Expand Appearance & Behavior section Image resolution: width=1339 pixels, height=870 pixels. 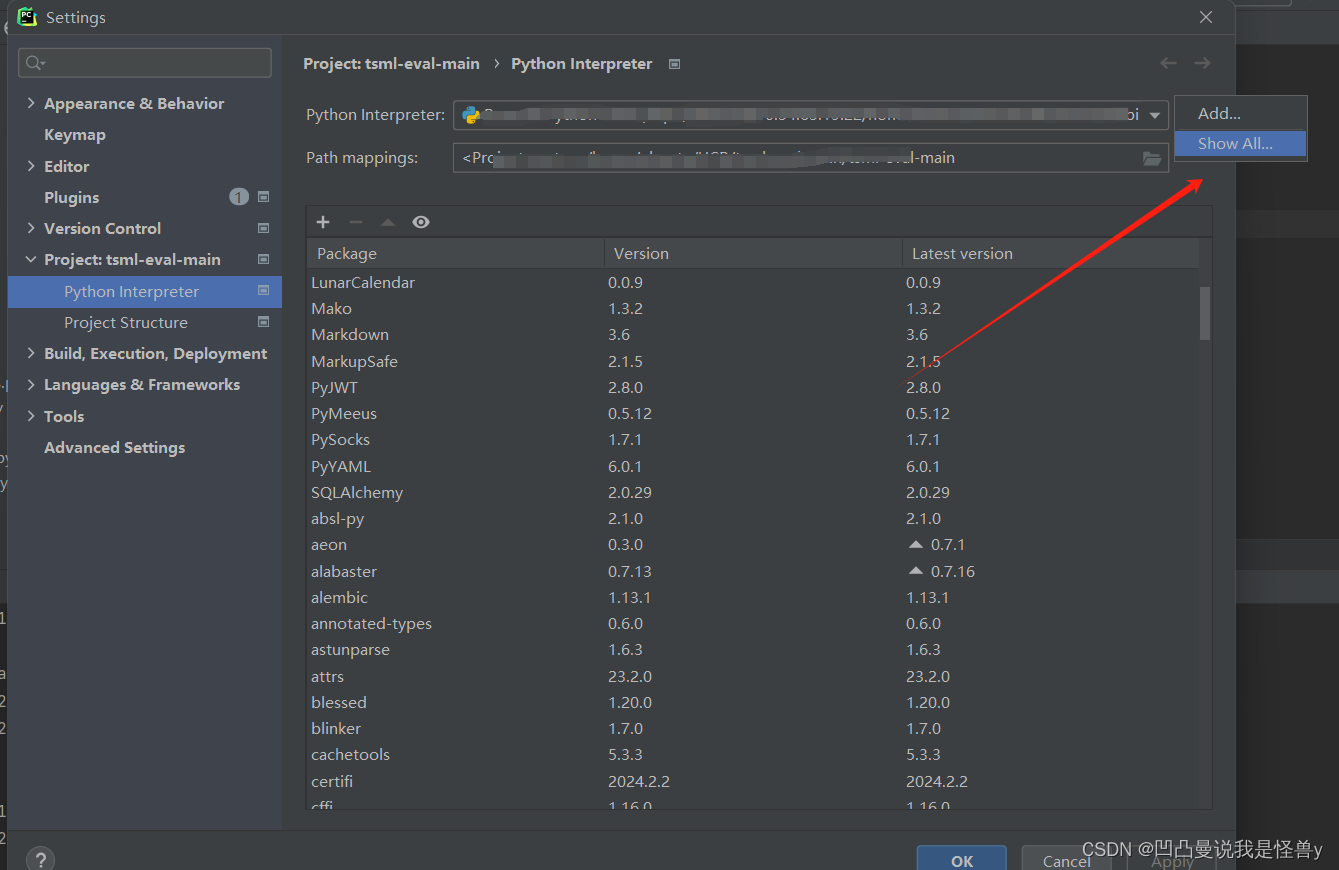coord(31,103)
